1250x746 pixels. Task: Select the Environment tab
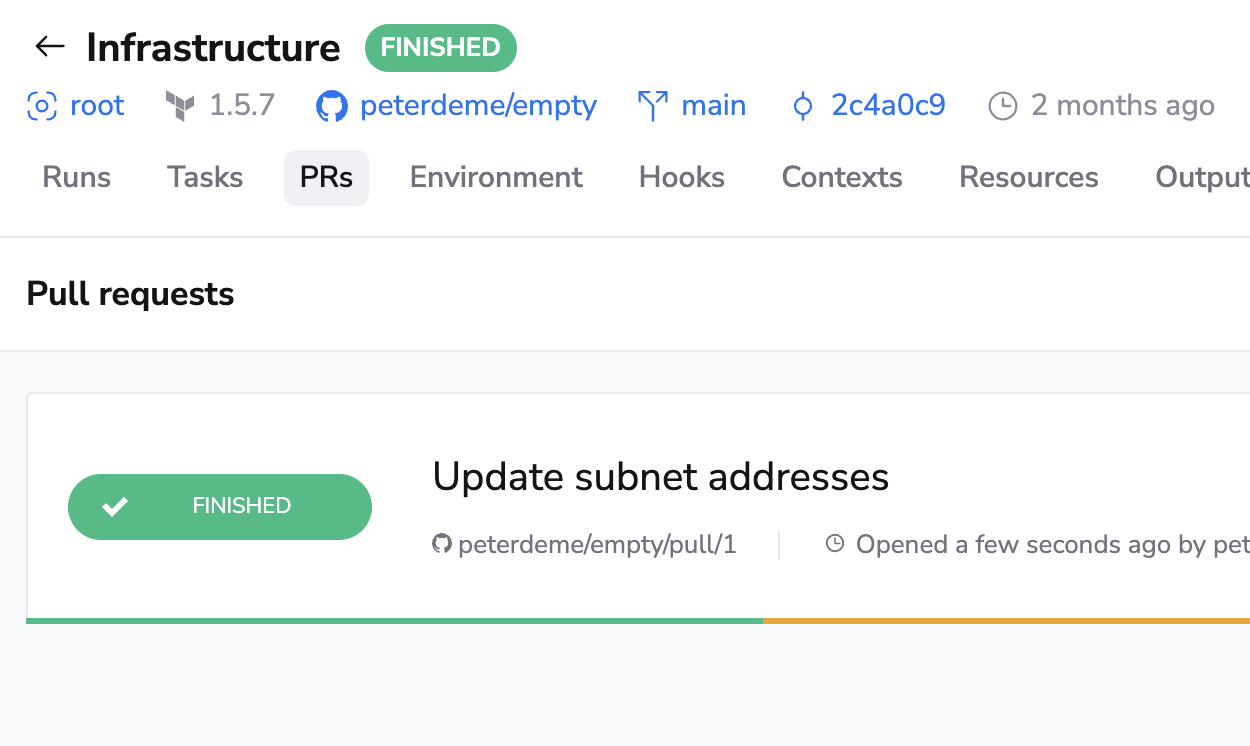pyautogui.click(x=496, y=178)
